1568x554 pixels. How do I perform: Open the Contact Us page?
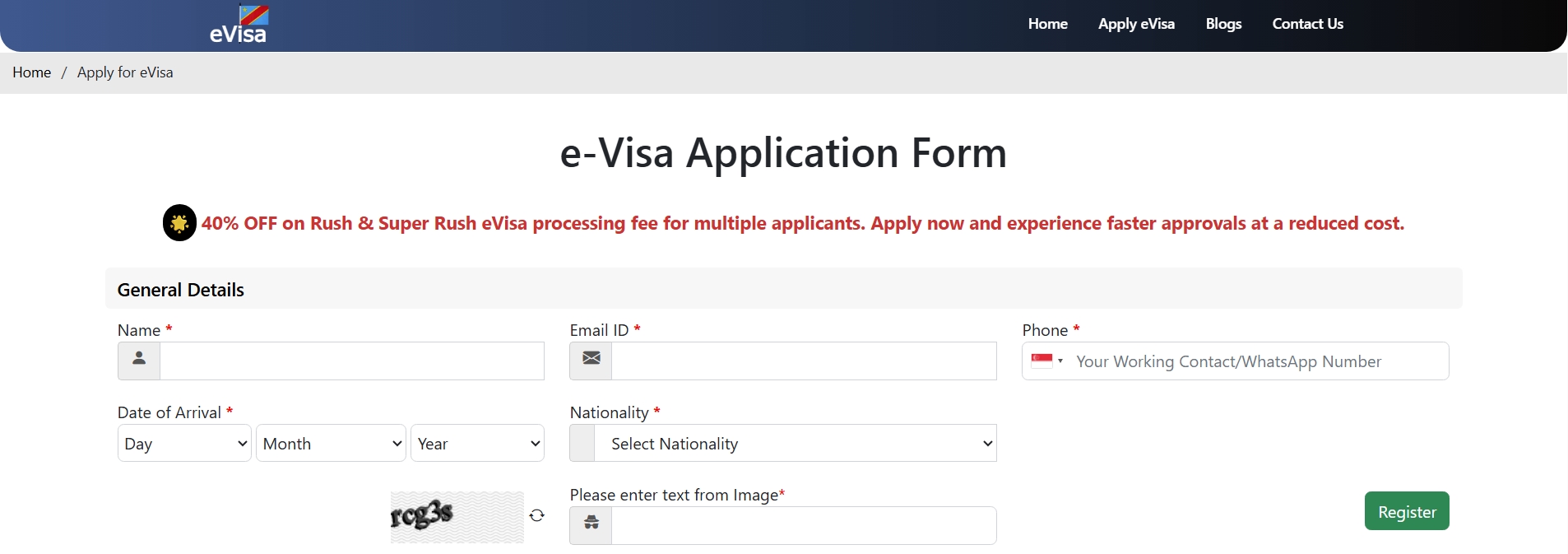coord(1307,24)
